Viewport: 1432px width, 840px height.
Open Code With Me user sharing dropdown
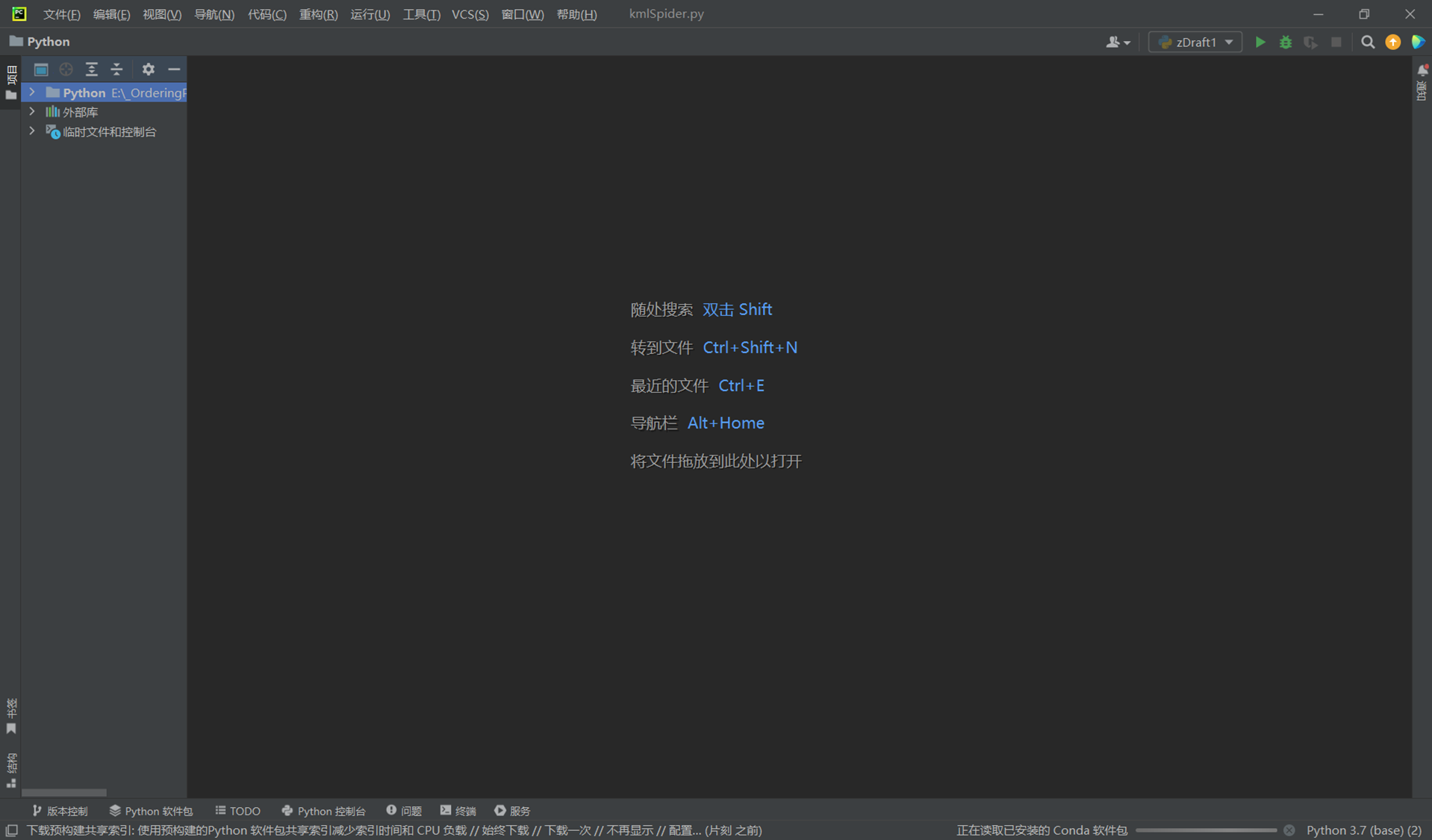pos(1118,42)
